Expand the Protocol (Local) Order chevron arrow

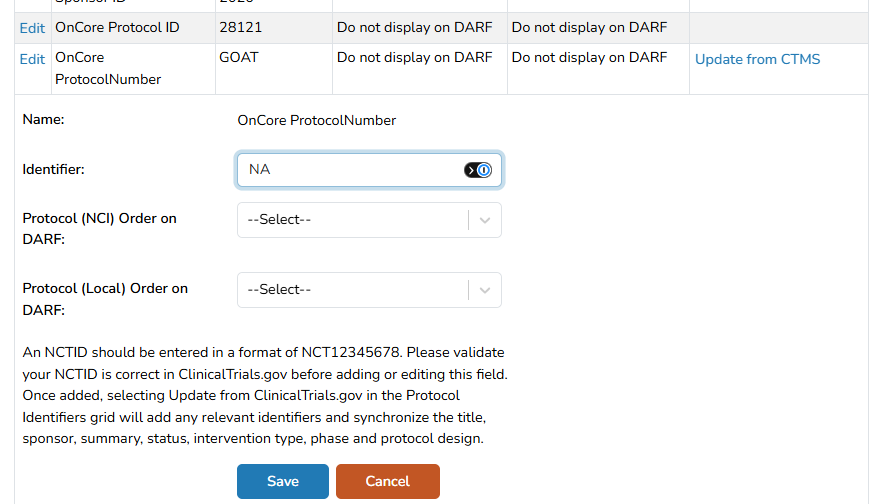tap(485, 290)
